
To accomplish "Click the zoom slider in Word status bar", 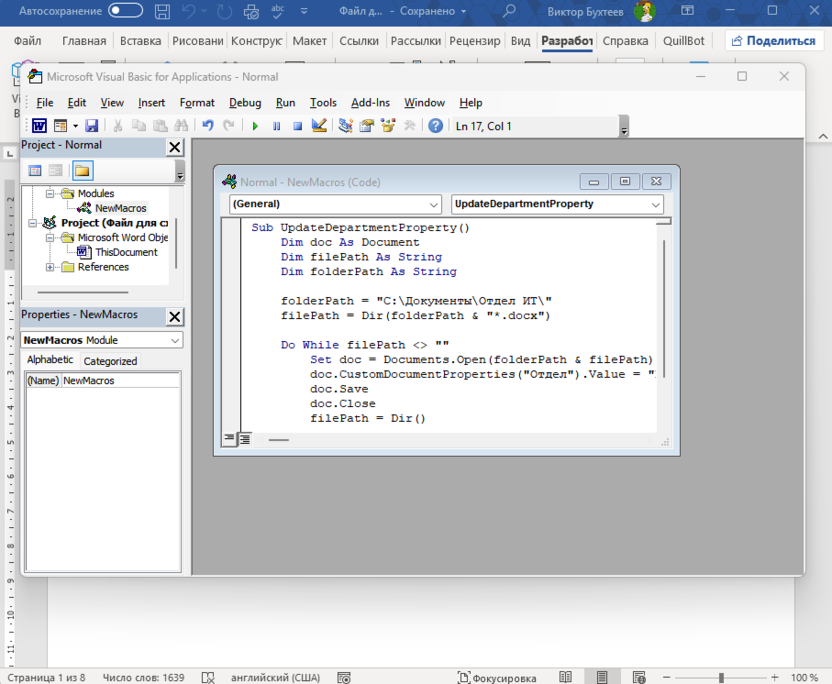I will pos(722,677).
